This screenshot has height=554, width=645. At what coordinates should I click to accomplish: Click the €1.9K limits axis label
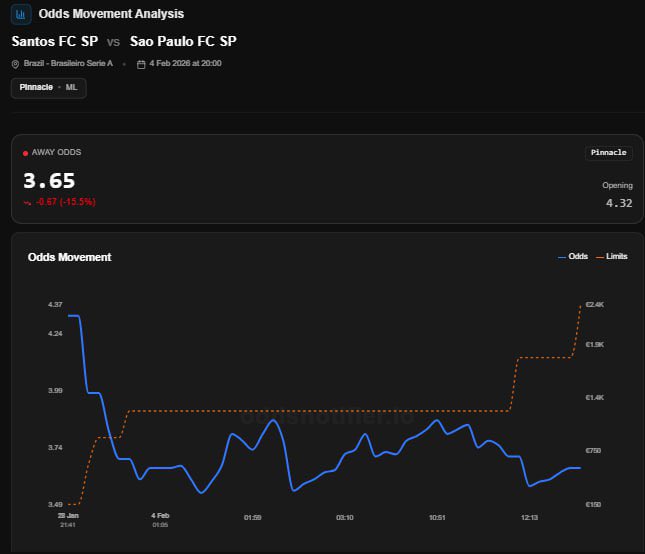[x=595, y=344]
